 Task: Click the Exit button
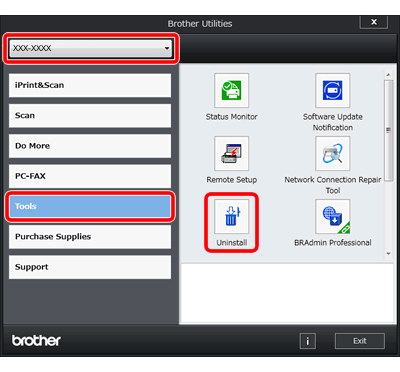[360, 341]
